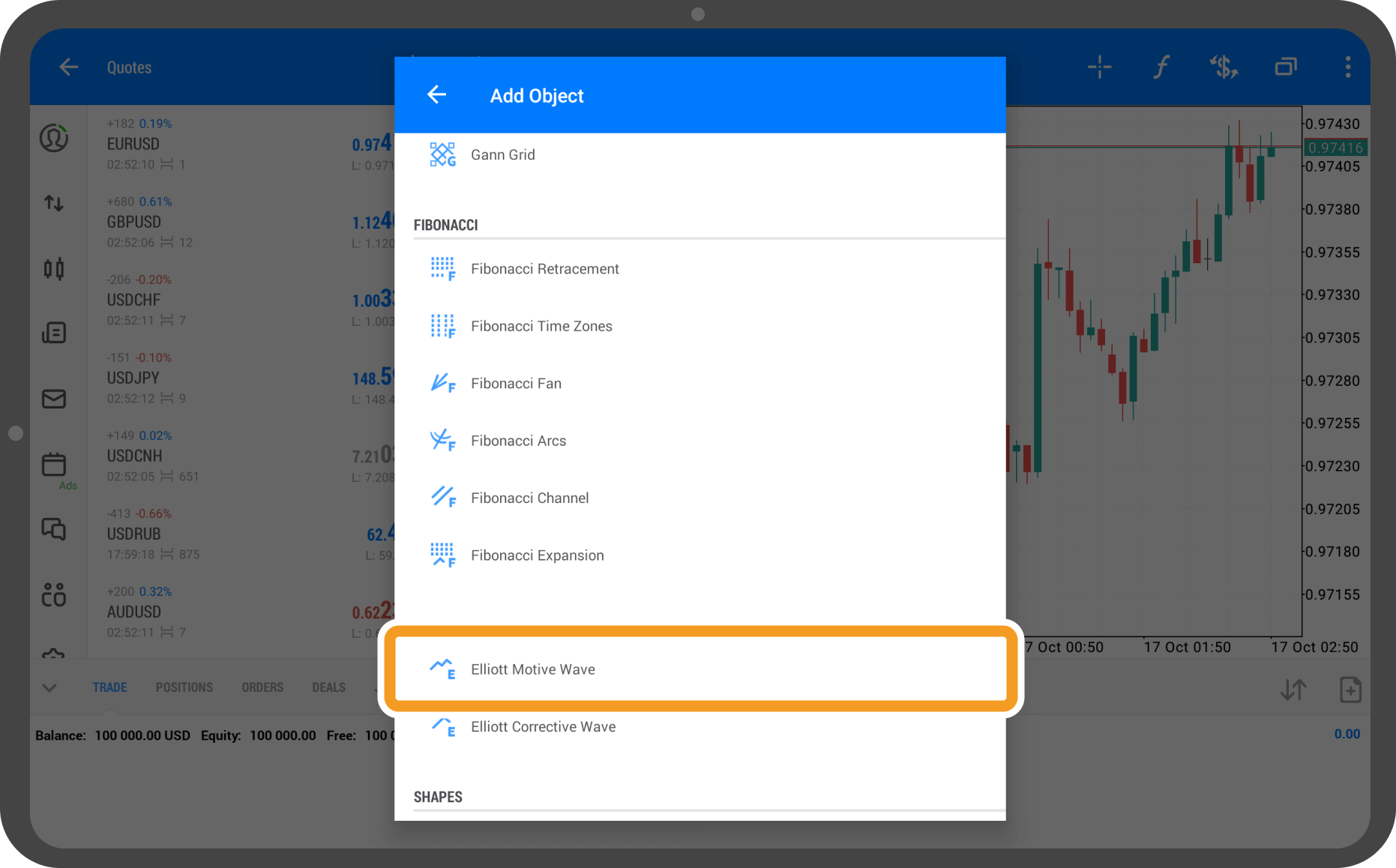The width and height of the screenshot is (1396, 868).
Task: Open the indicators function icon
Action: click(1161, 67)
